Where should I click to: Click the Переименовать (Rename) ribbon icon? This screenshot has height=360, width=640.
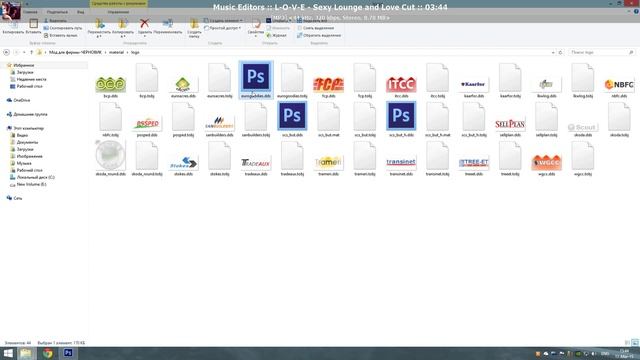168,27
